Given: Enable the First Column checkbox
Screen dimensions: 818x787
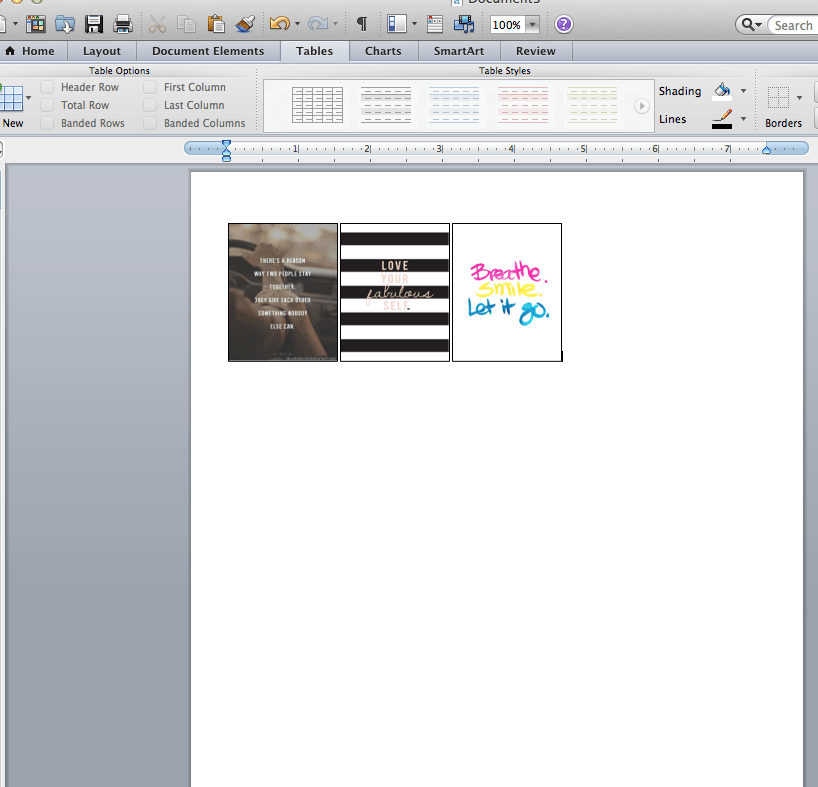Looking at the screenshot, I should (x=150, y=87).
